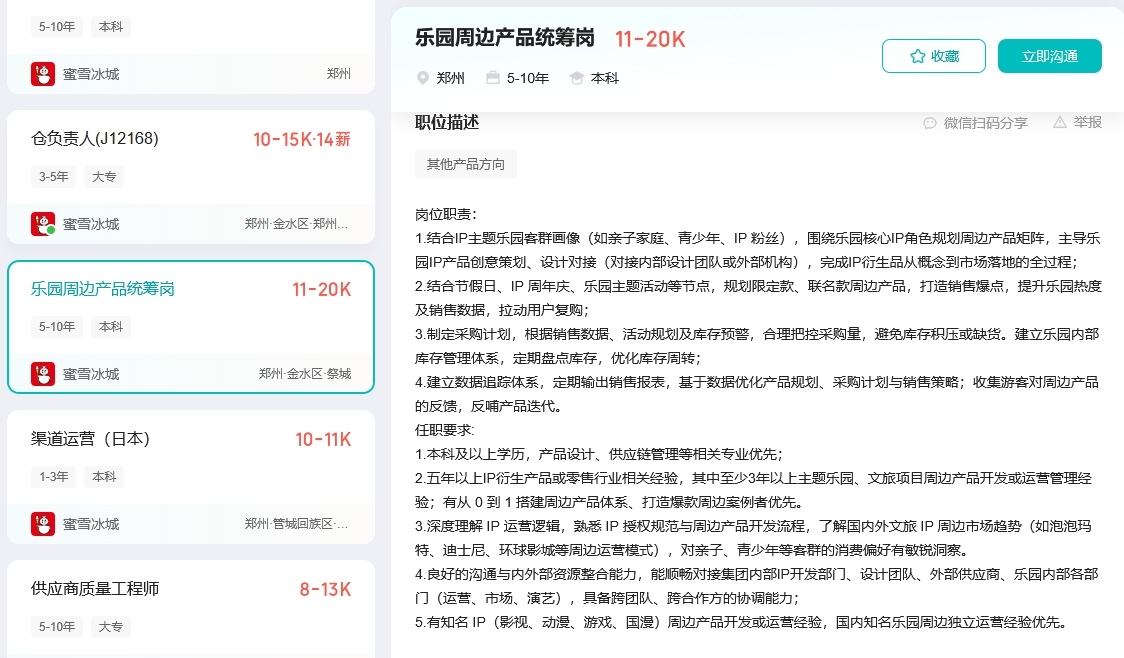
Task: Select the 供应商质量工程师 job listing
Action: click(x=95, y=589)
